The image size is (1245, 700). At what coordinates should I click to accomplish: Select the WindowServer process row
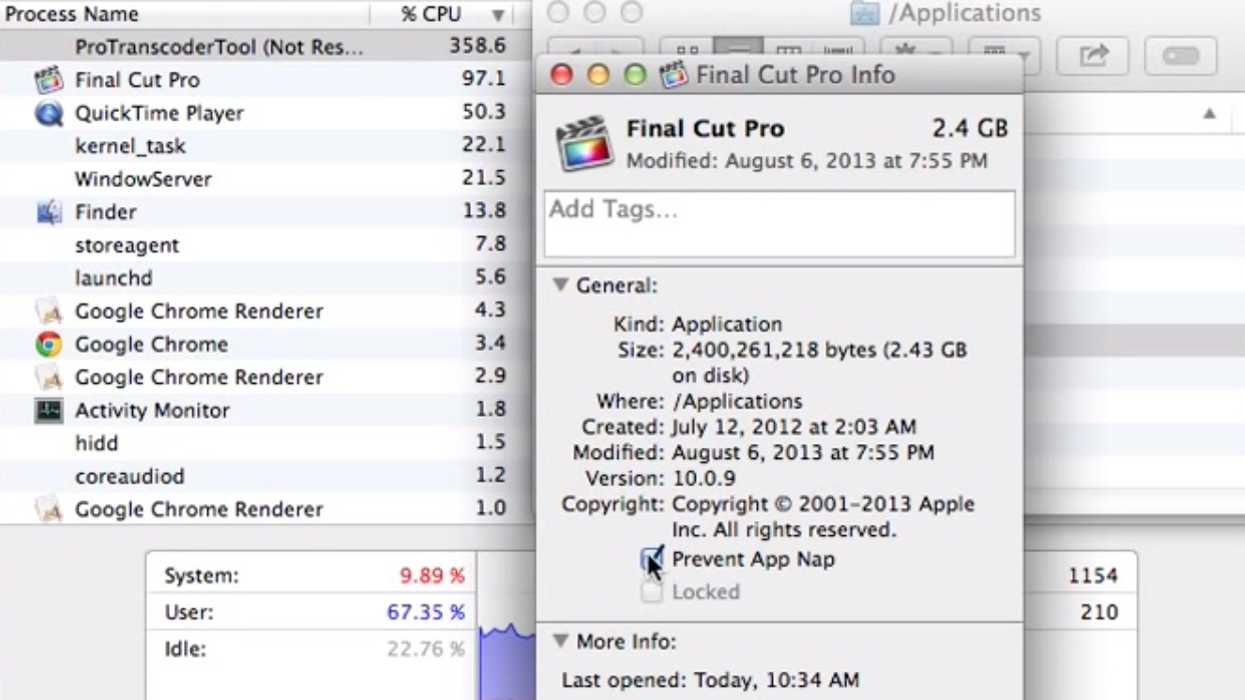click(x=266, y=179)
